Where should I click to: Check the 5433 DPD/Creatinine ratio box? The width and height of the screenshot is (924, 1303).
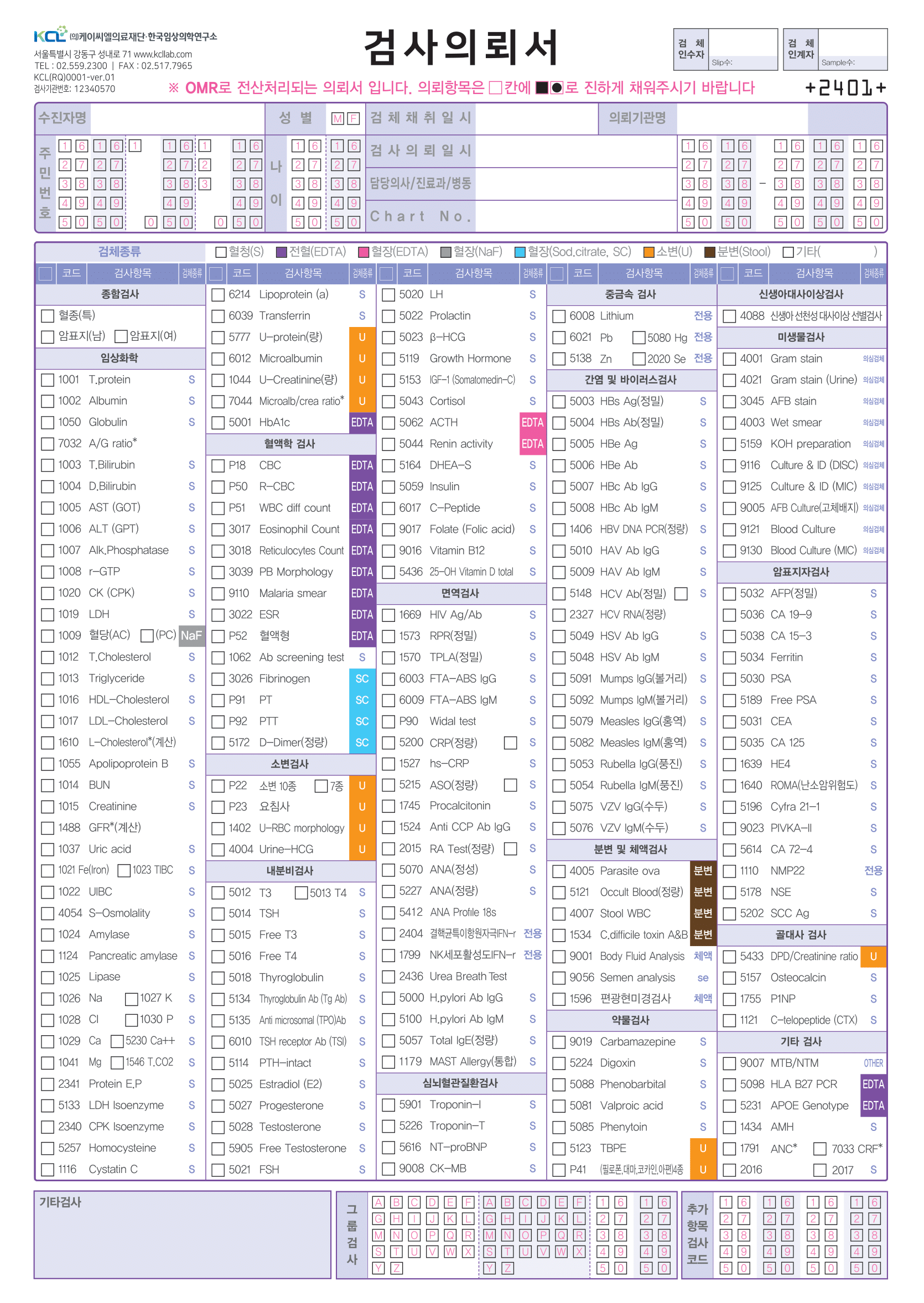pos(729,957)
